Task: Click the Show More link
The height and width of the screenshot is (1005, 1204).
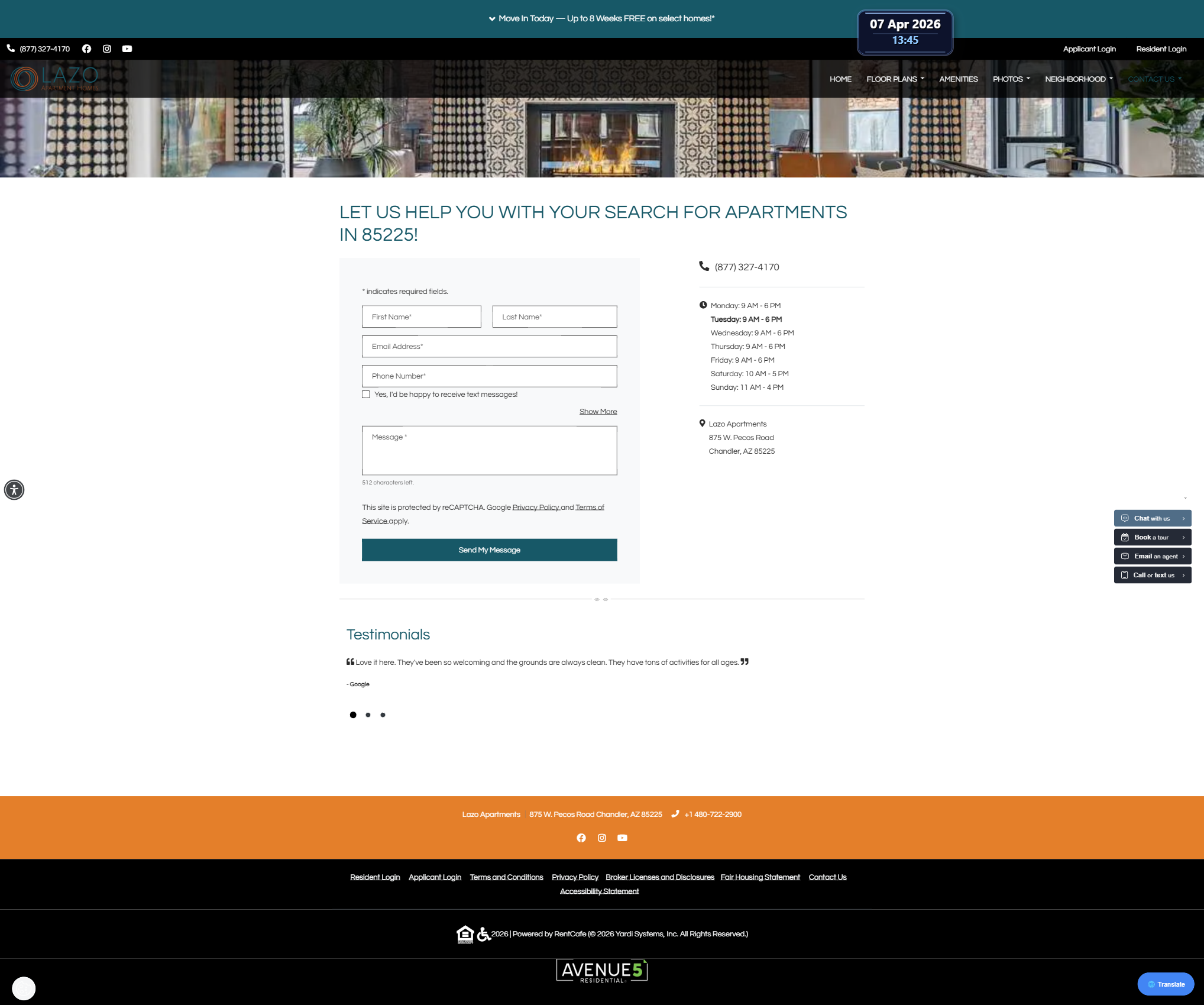Action: click(598, 412)
